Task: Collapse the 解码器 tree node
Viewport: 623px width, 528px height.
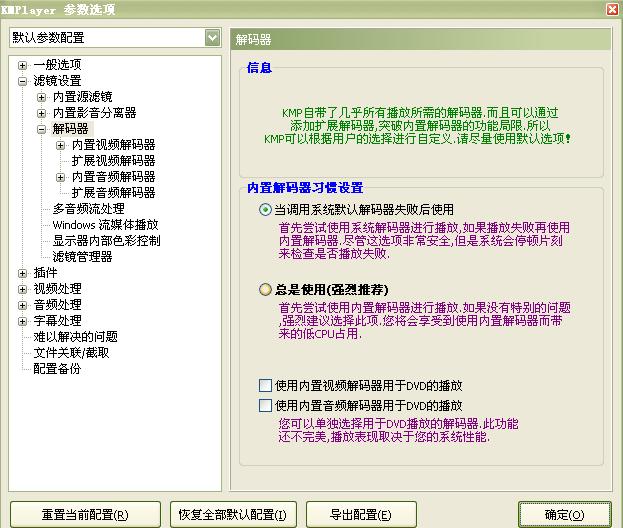Action: pos(41,130)
